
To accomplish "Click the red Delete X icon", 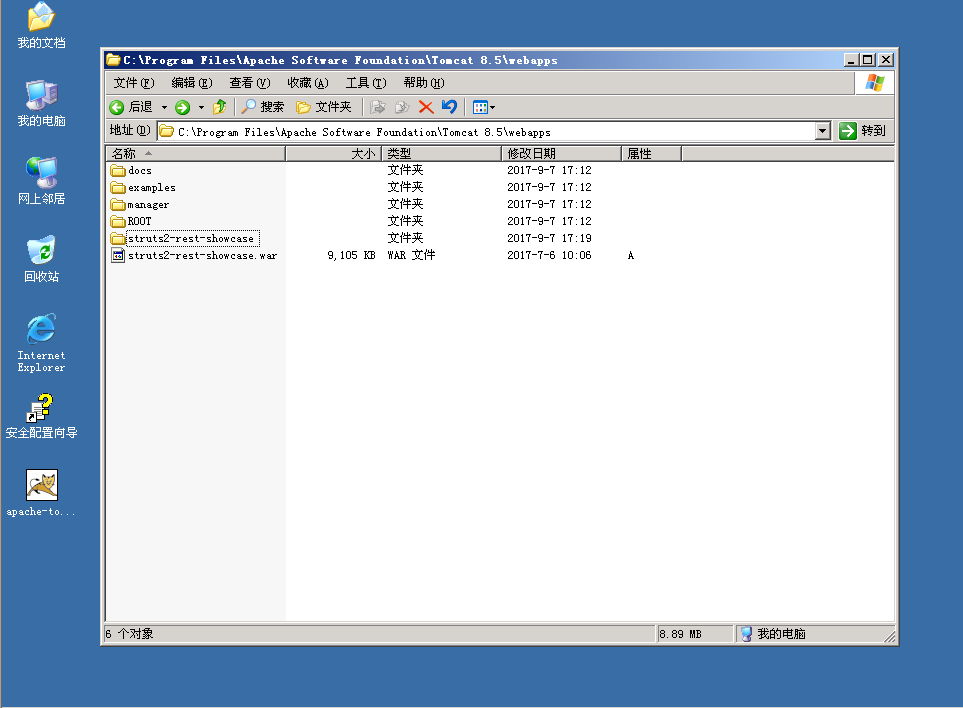I will [x=426, y=107].
